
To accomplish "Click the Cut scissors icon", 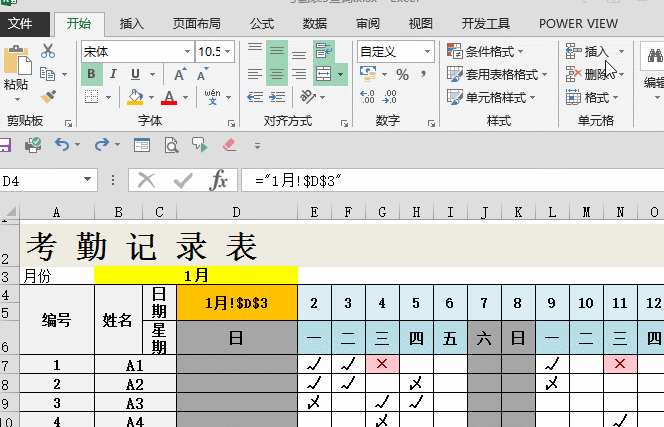I will pyautogui.click(x=48, y=51).
